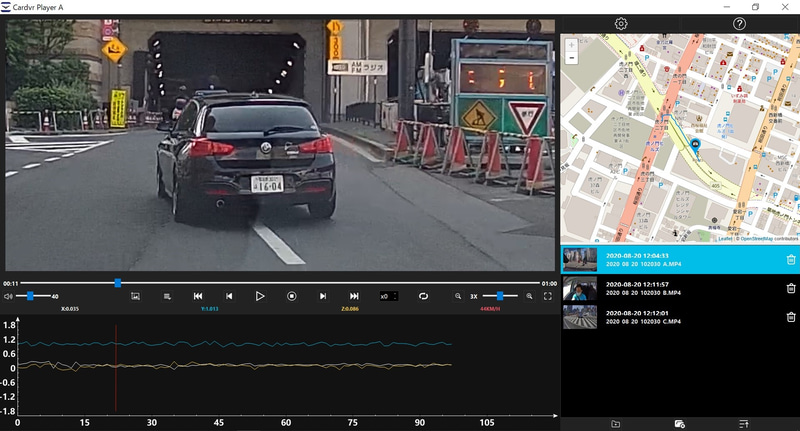This screenshot has width=800, height=431.
Task: Open the settings gear above the map
Action: tap(620, 23)
